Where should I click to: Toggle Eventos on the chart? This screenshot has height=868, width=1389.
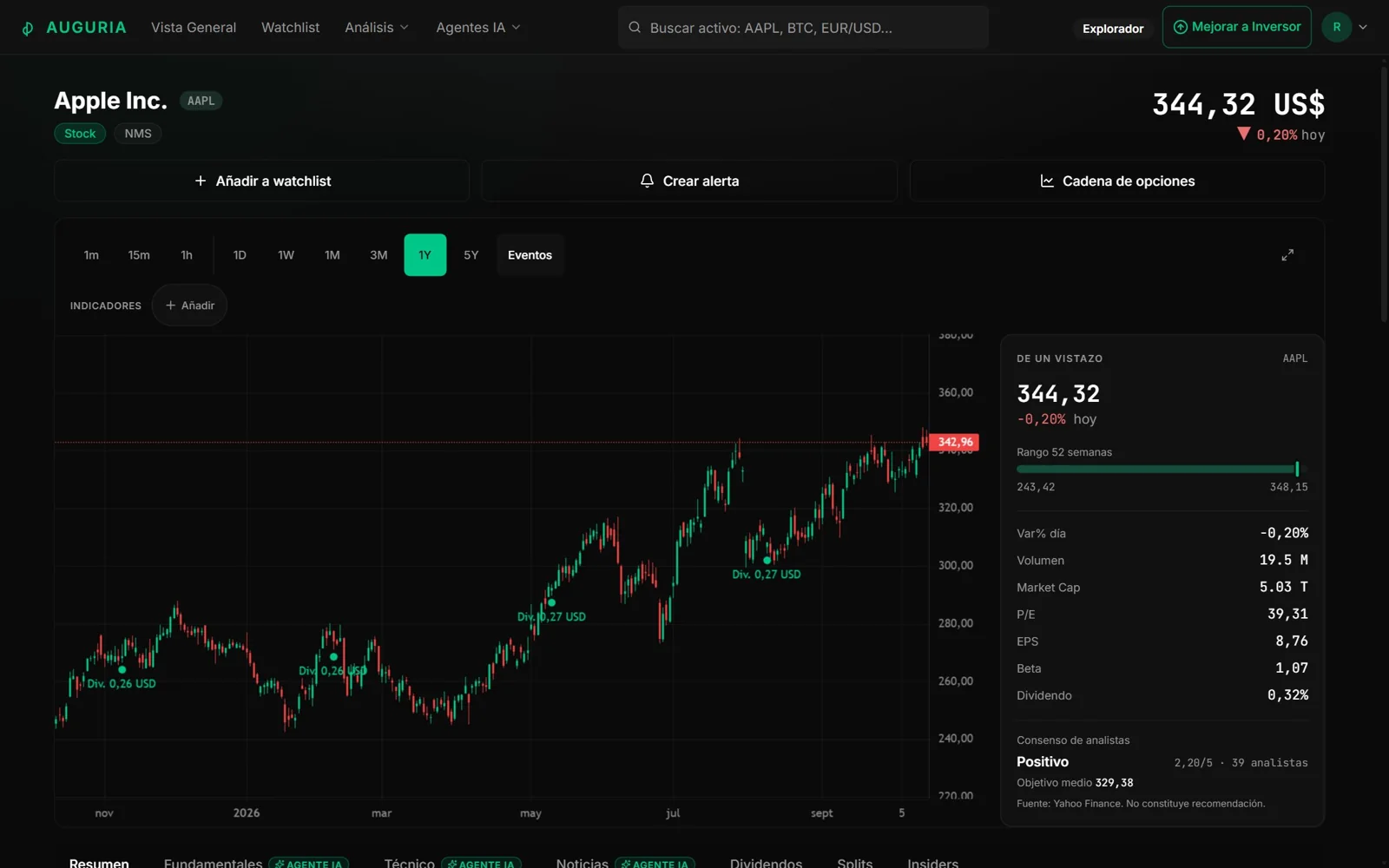[x=530, y=255]
